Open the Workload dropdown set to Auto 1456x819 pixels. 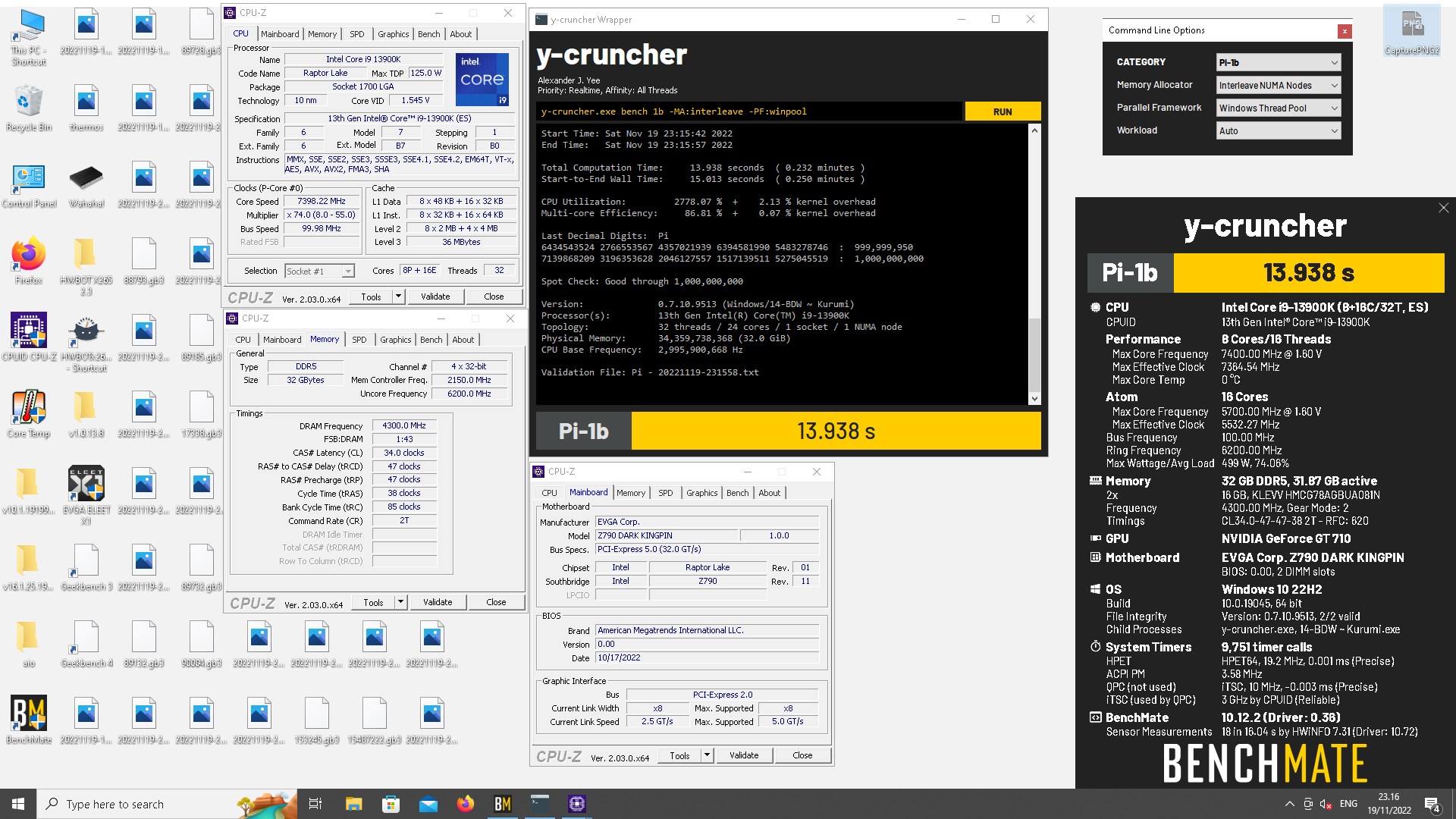pyautogui.click(x=1279, y=130)
